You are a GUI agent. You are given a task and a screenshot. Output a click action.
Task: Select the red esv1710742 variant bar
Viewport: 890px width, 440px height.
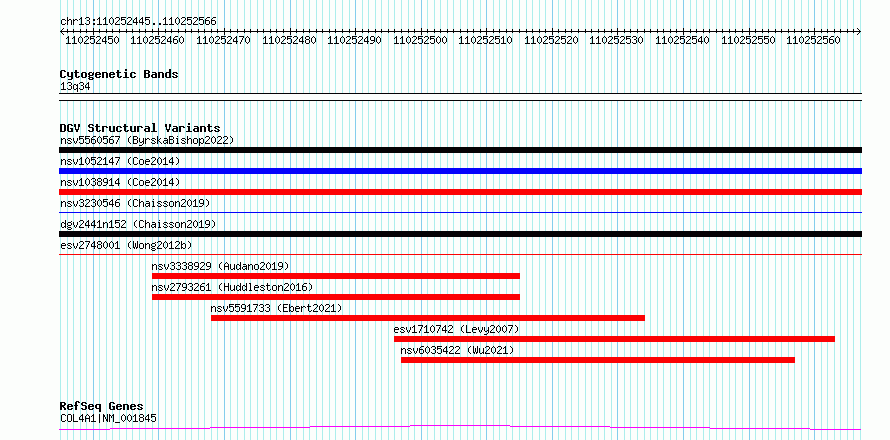tap(615, 339)
